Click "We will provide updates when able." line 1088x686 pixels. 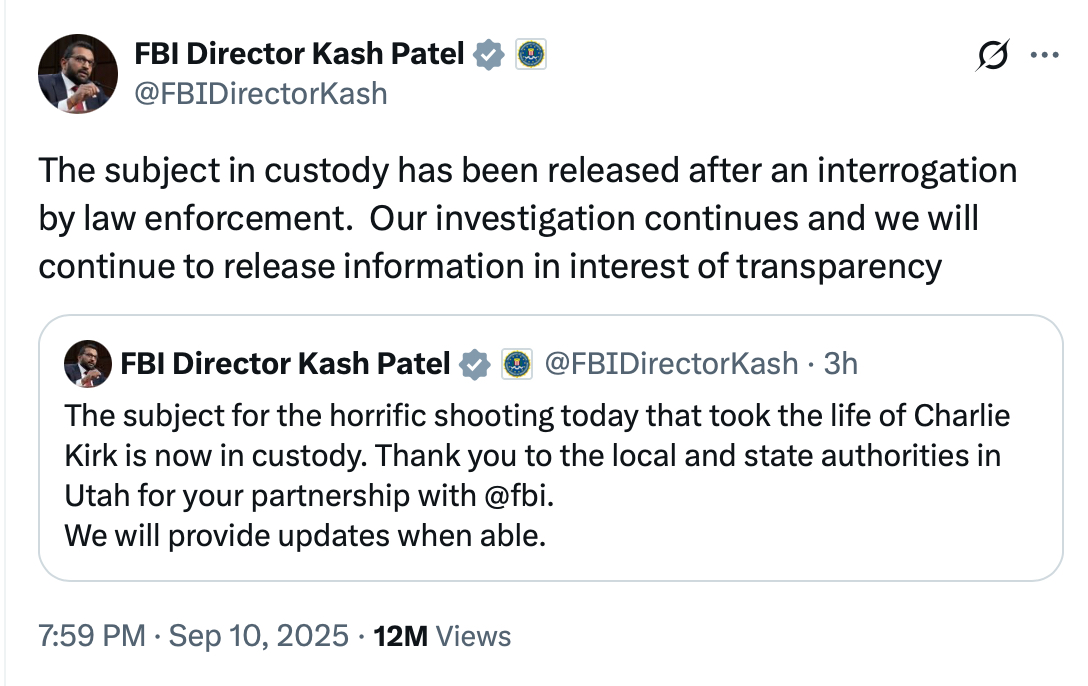coord(305,535)
